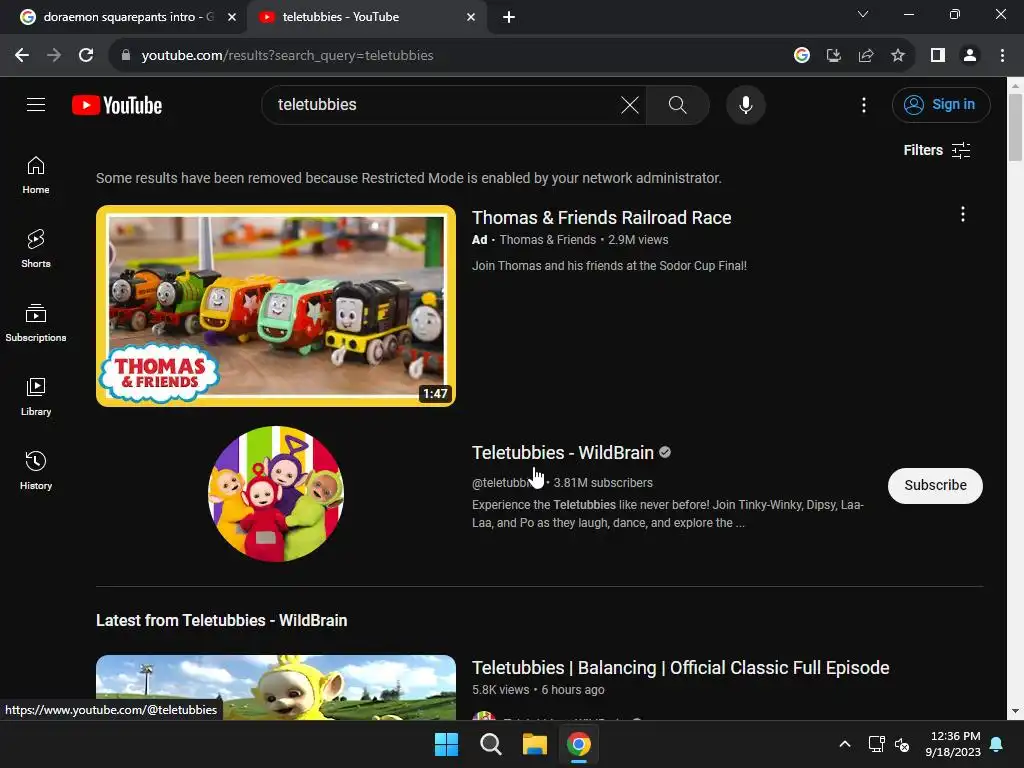Open more options for Thomas & Friends ad
Image resolution: width=1024 pixels, height=768 pixels.
coord(963,214)
